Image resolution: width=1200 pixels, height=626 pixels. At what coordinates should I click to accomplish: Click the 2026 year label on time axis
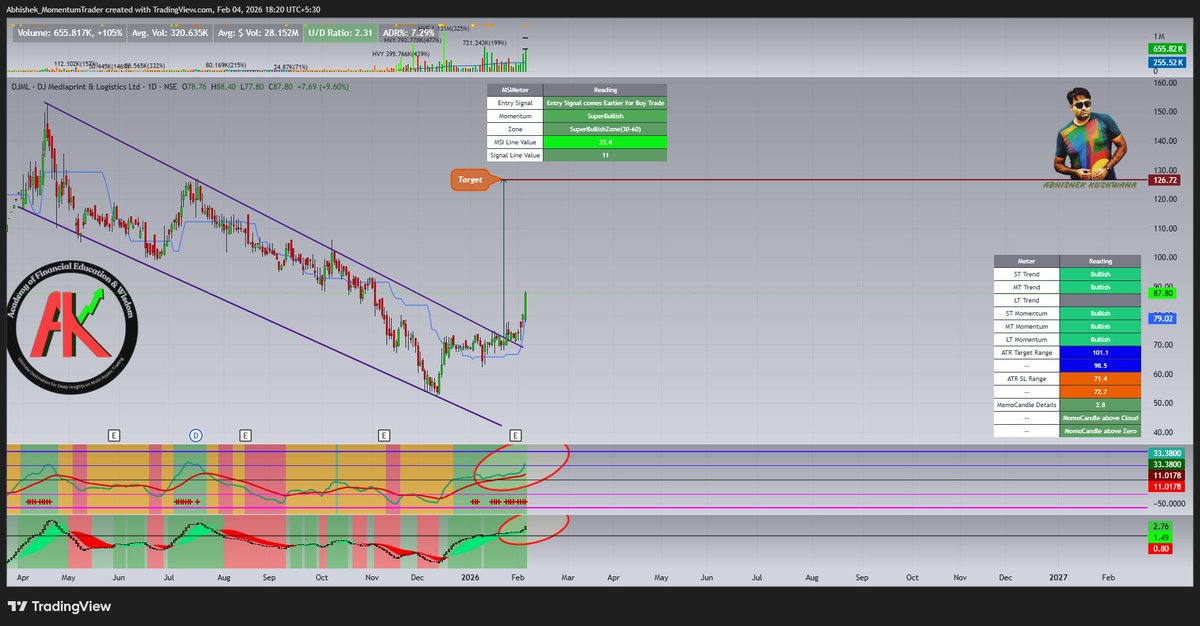(x=469, y=578)
